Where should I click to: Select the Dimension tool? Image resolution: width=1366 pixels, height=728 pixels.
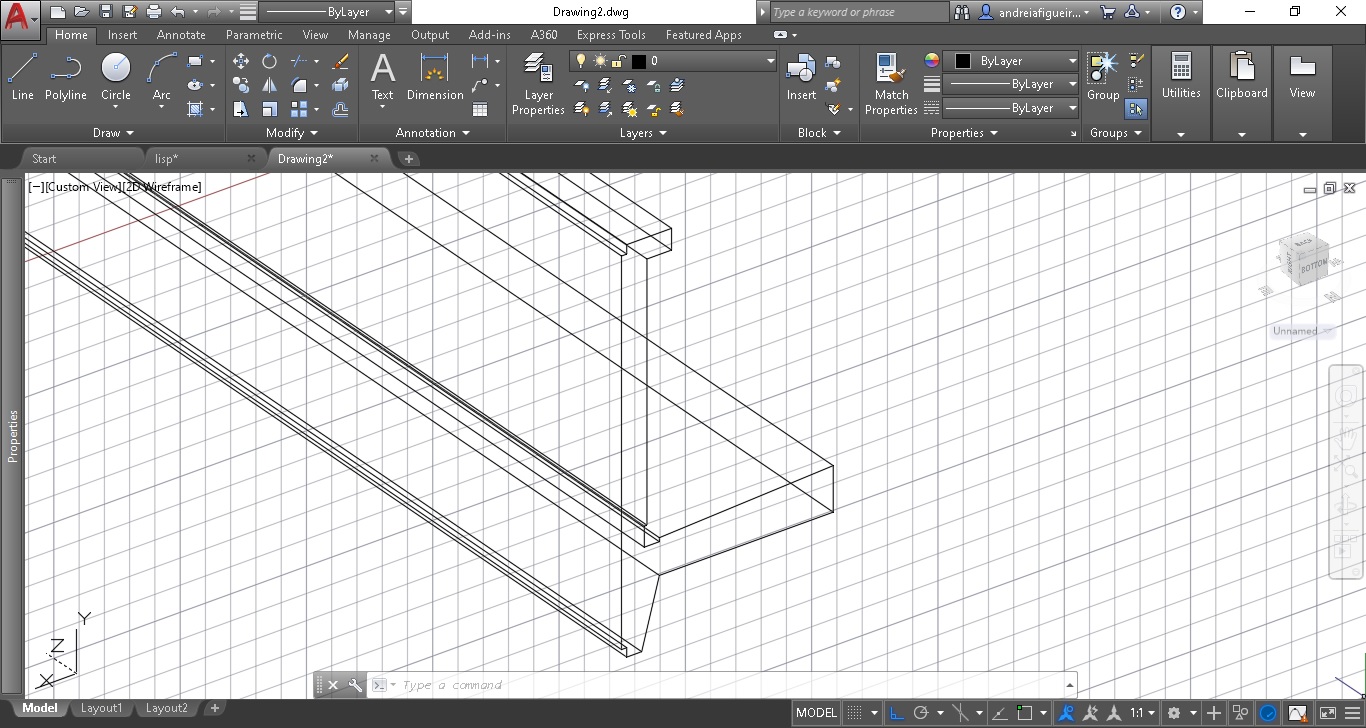pos(435,77)
